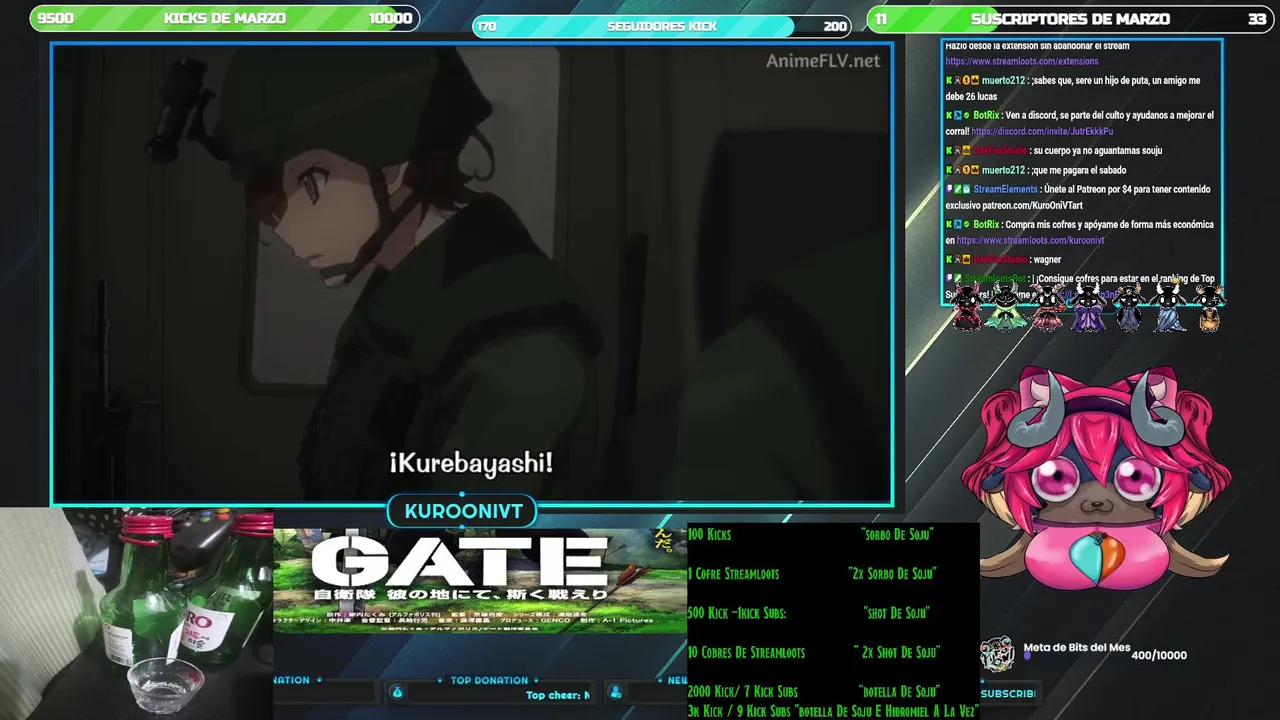Click username muerto212 on the '26 lucas' message
This screenshot has width=1280, height=720.
click(1003, 80)
